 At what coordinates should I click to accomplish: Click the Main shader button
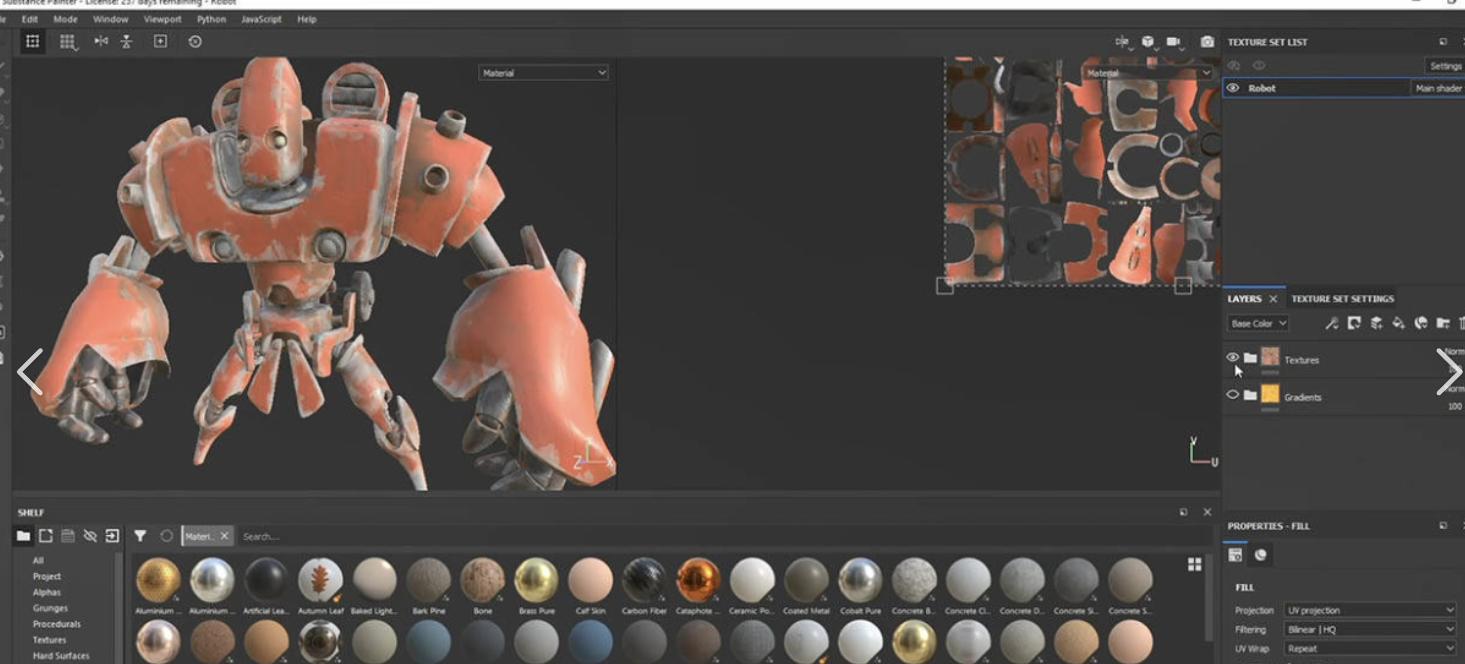[x=1438, y=88]
